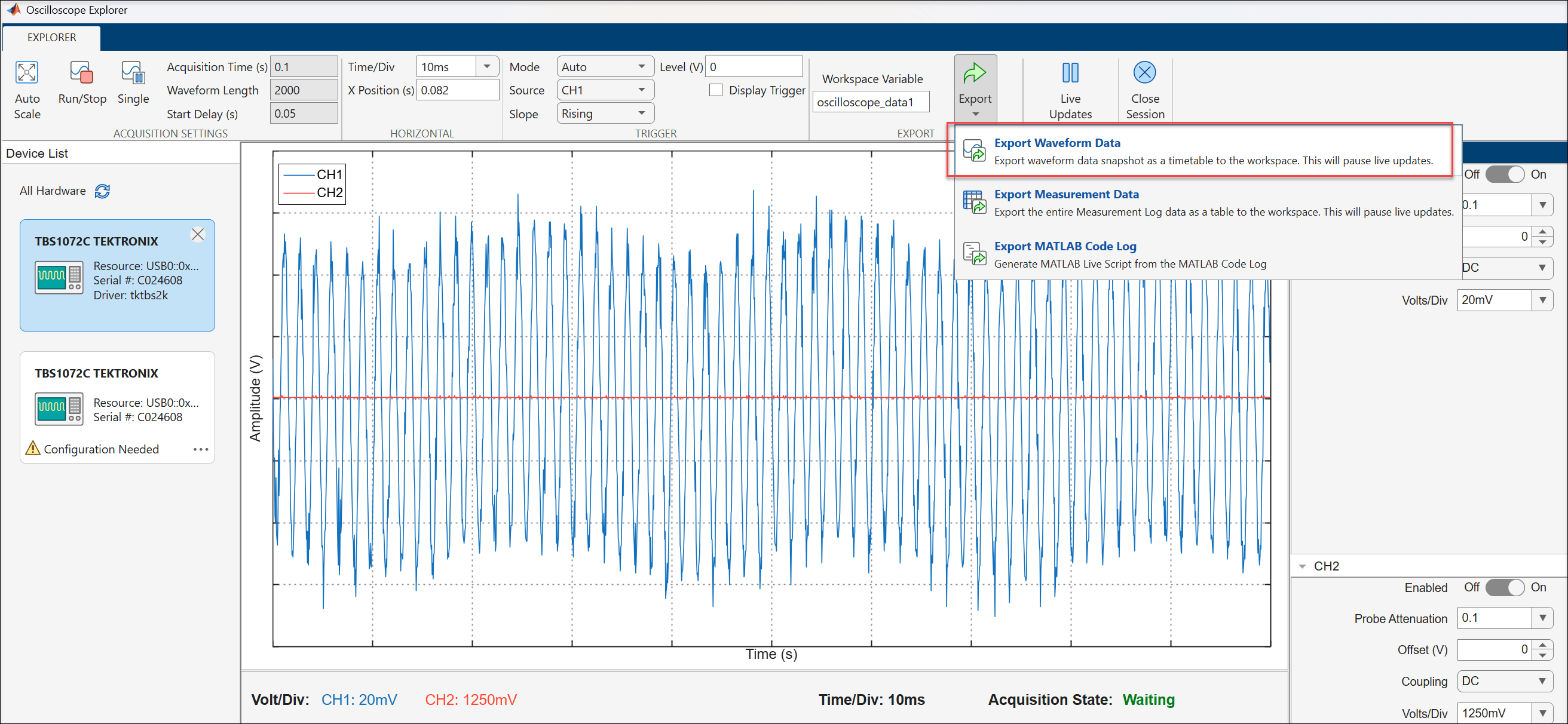Click the connected TBS1072C oscilloscope thumbnail icon
1568x724 pixels.
pyautogui.click(x=59, y=278)
